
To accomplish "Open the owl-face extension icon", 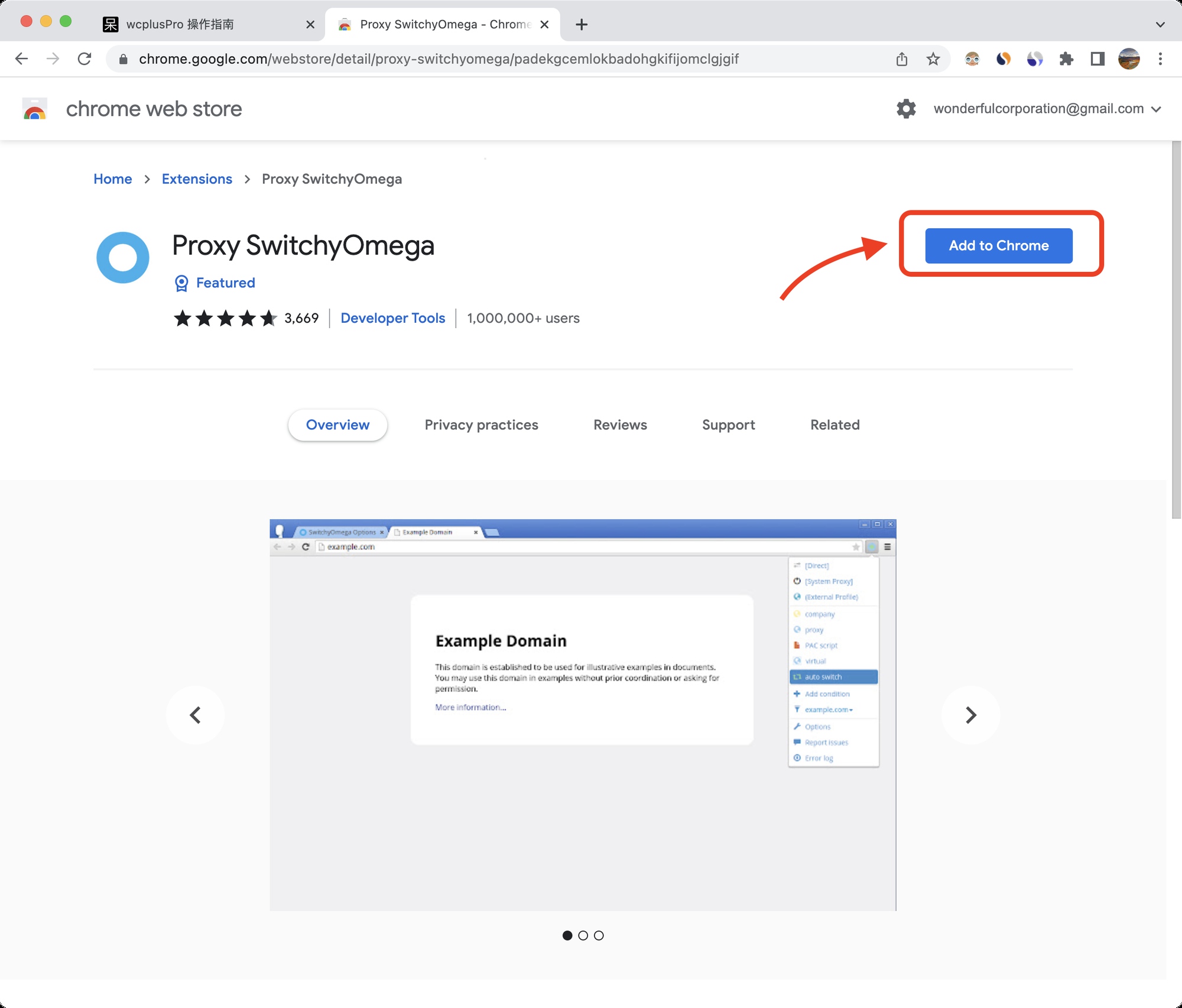I will (972, 59).
